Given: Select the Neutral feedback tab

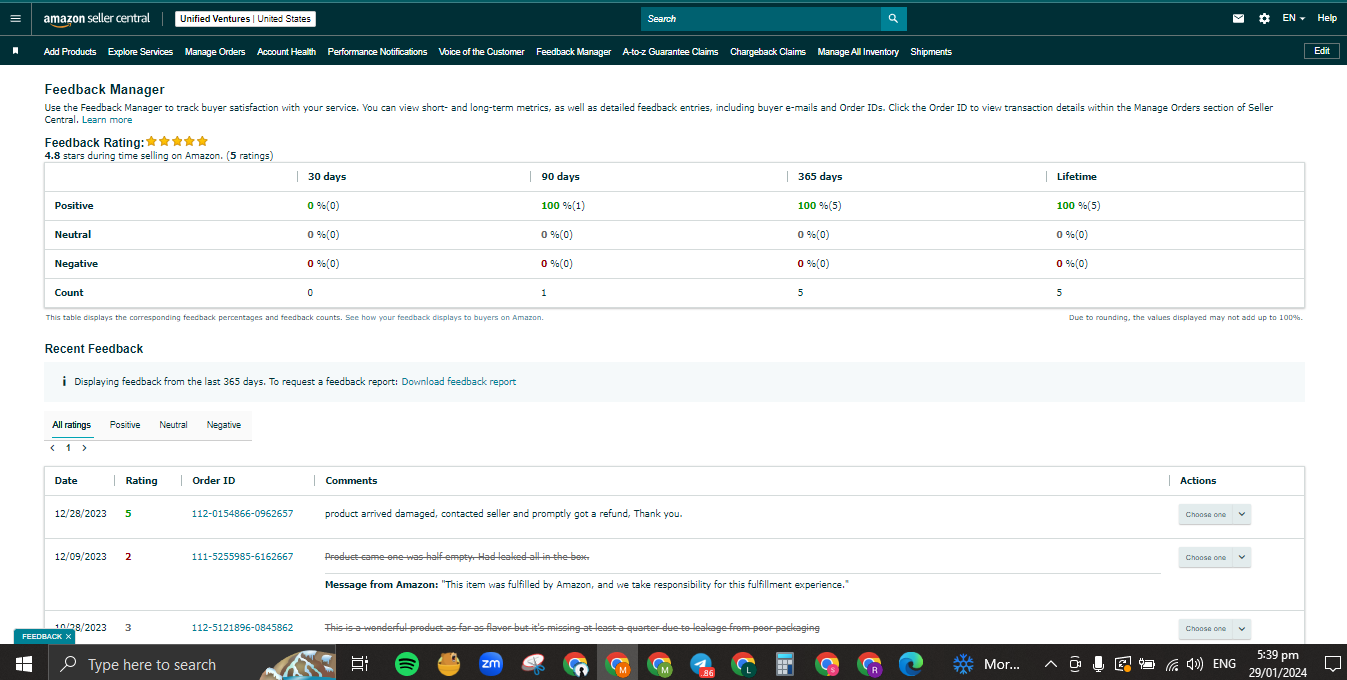Looking at the screenshot, I should (x=173, y=425).
